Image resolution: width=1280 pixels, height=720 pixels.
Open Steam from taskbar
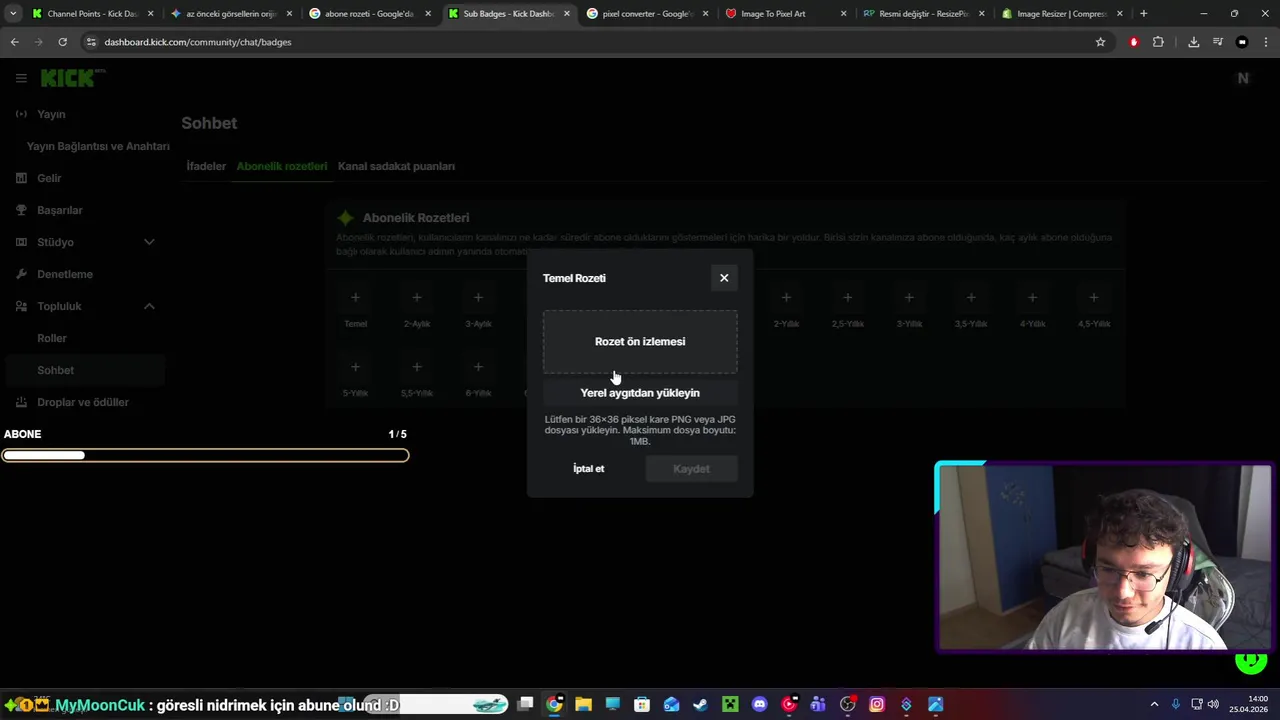700,705
